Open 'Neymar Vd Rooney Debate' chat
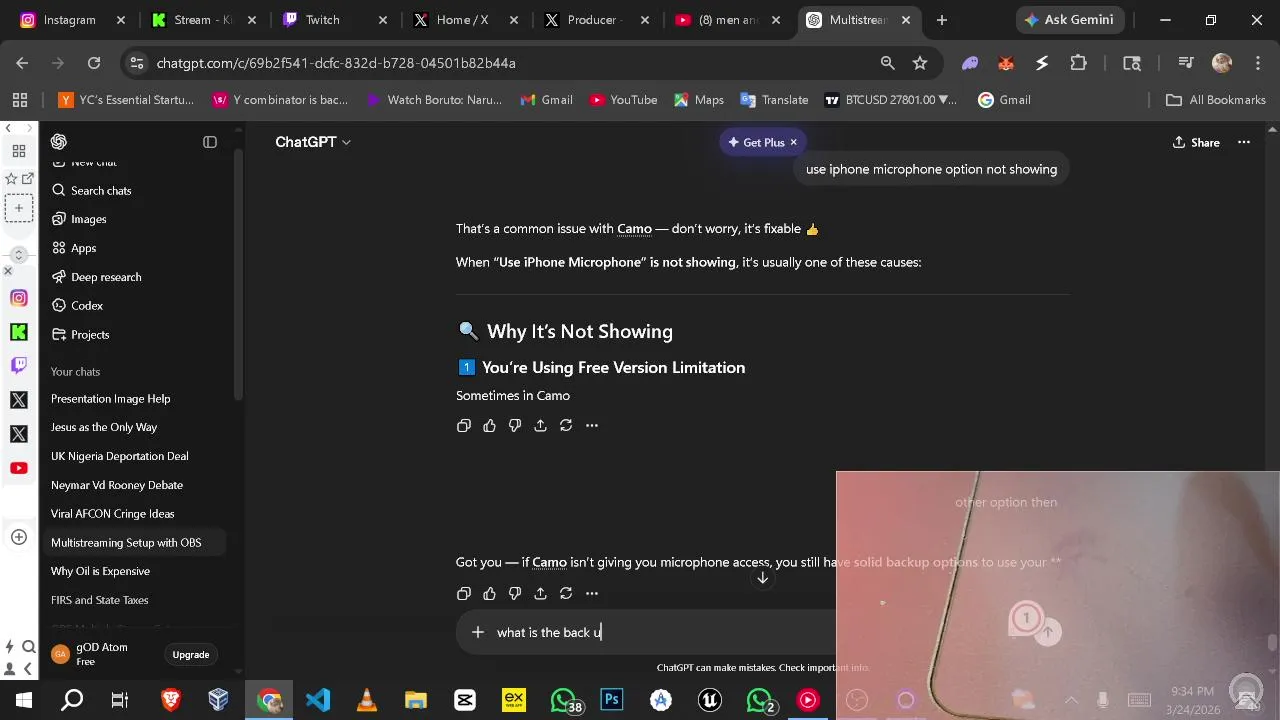1280x720 pixels. pyautogui.click(x=117, y=485)
